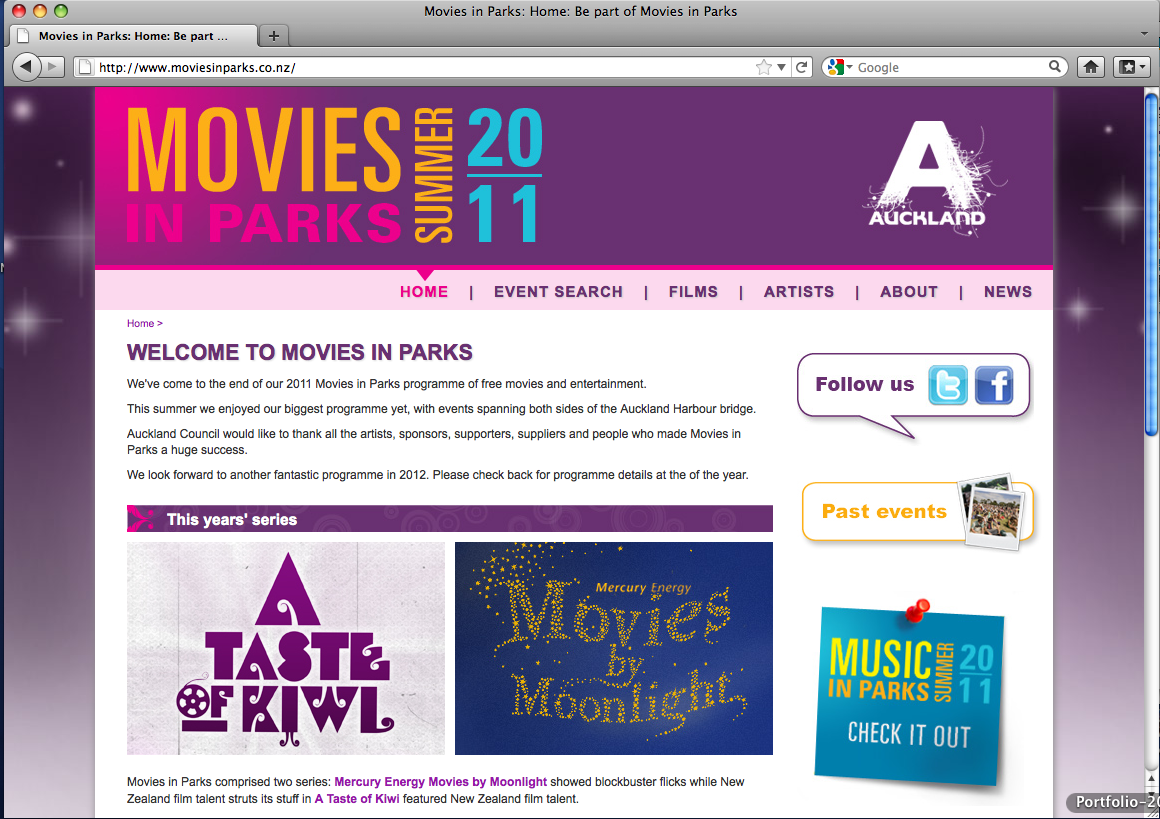The width and height of the screenshot is (1160, 819).
Task: Open the EVENT SEARCH navigation item
Action: (559, 292)
